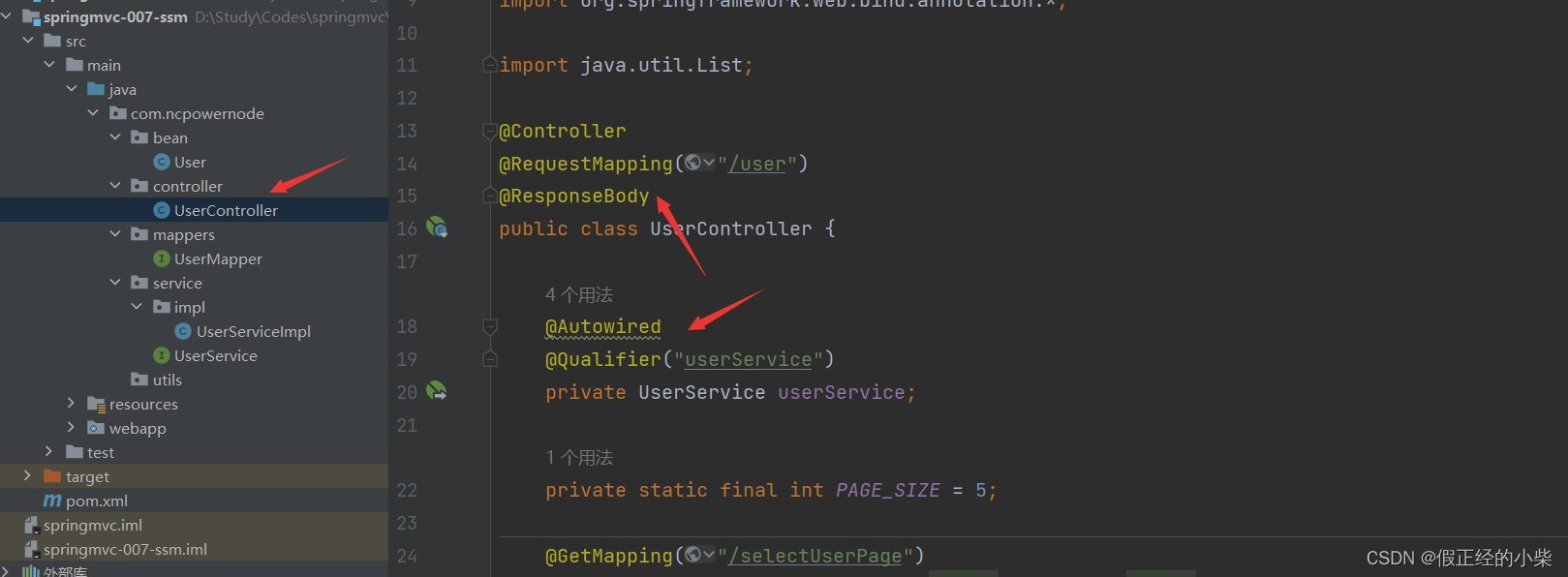The height and width of the screenshot is (577, 1568).
Task: Collapse the import block fold marker
Action: click(x=490, y=65)
